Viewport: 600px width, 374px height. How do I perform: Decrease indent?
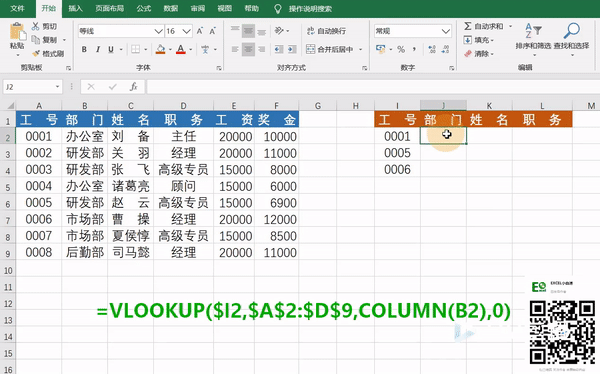[279, 49]
